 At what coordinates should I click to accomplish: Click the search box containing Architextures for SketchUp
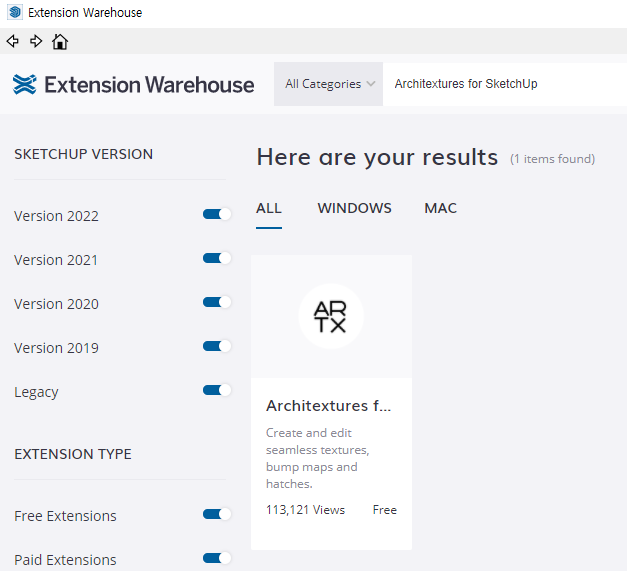coord(505,84)
